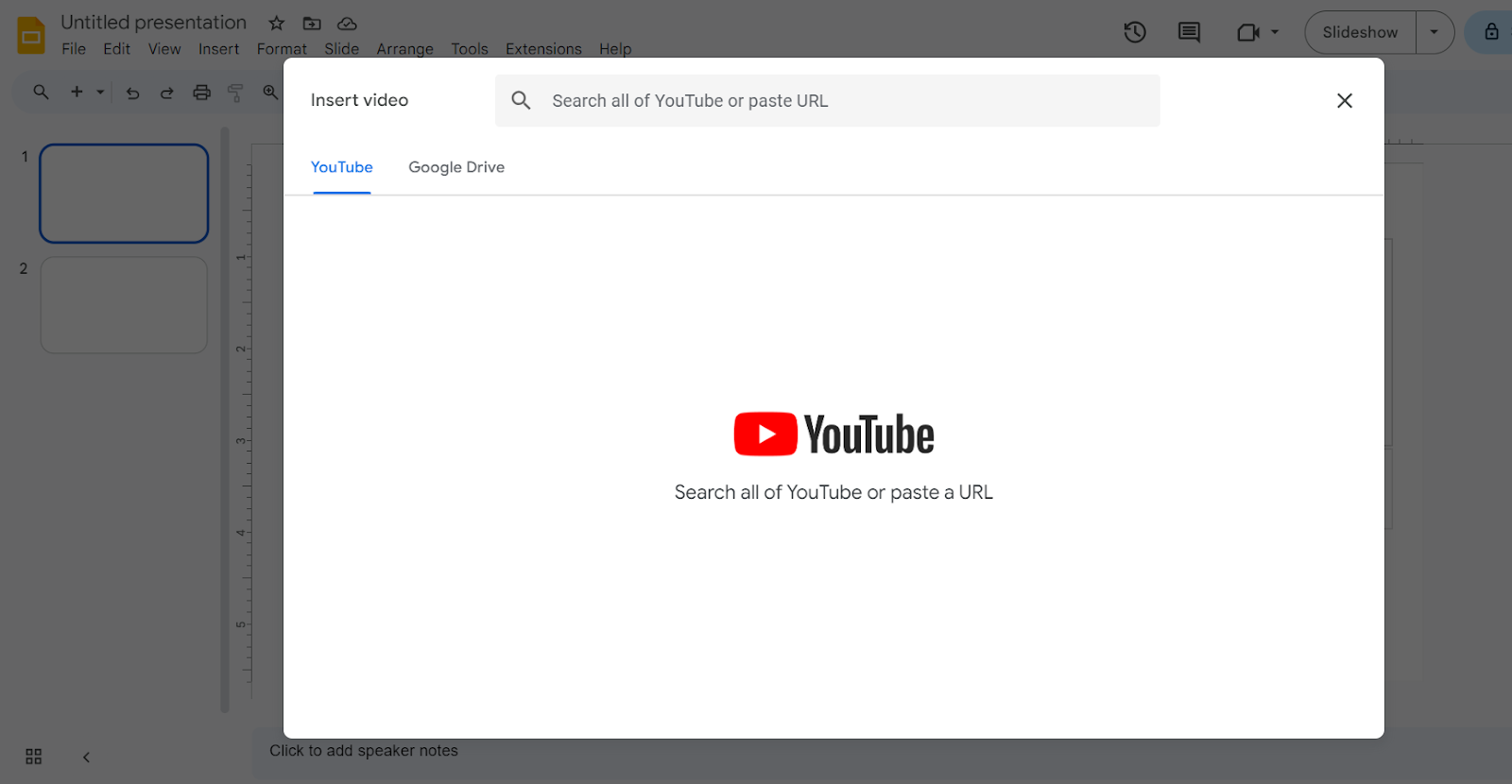Click the Print icon

coord(201,93)
